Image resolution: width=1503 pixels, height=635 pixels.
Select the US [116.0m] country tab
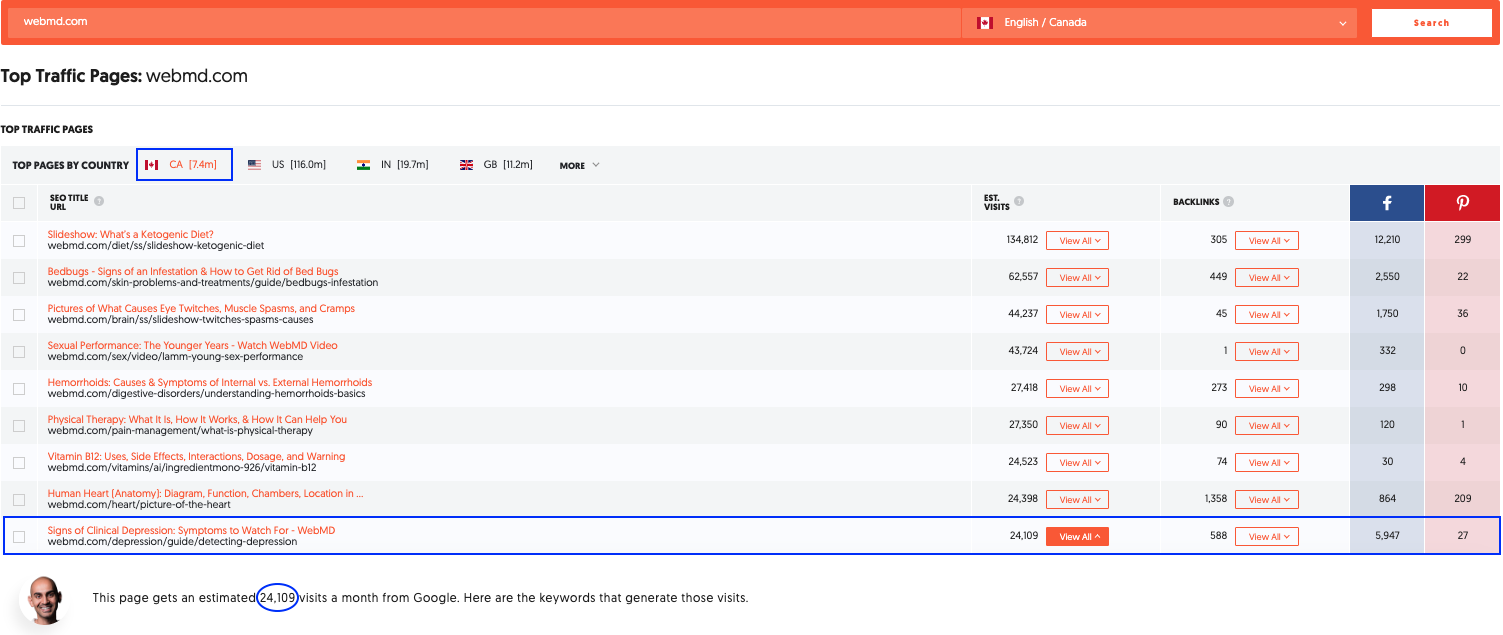click(287, 165)
